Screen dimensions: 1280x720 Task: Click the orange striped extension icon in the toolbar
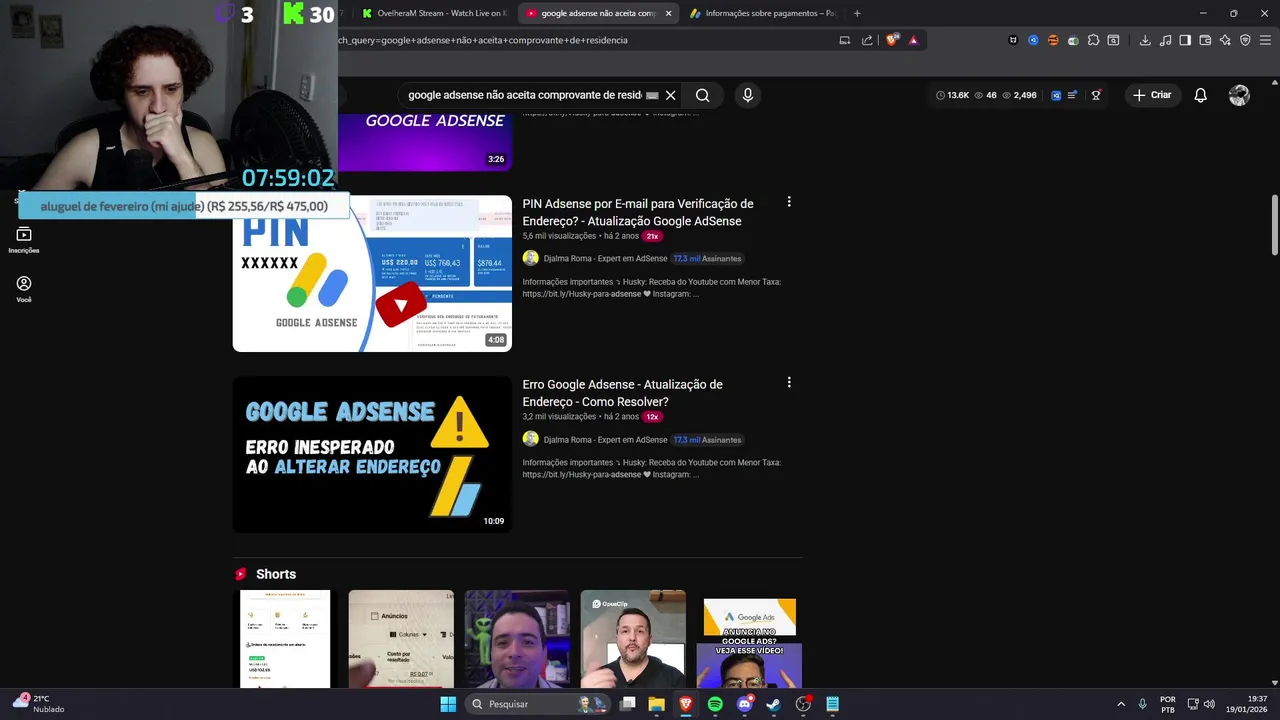(x=1053, y=40)
